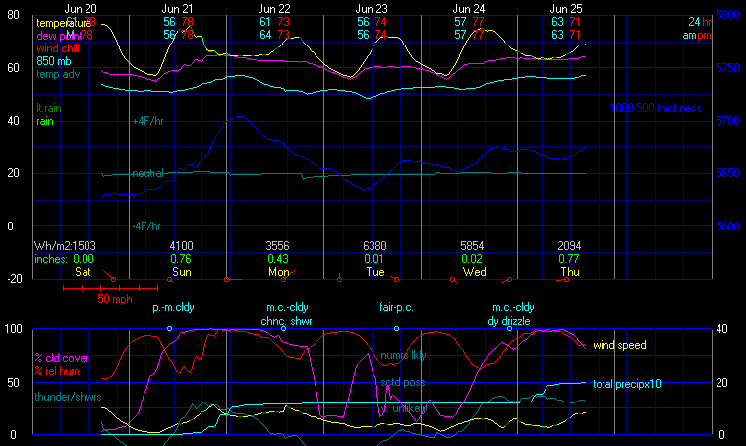This screenshot has width=746, height=446.
Task: Click the dark green lt.rain legend label
Action: pyautogui.click(x=49, y=108)
